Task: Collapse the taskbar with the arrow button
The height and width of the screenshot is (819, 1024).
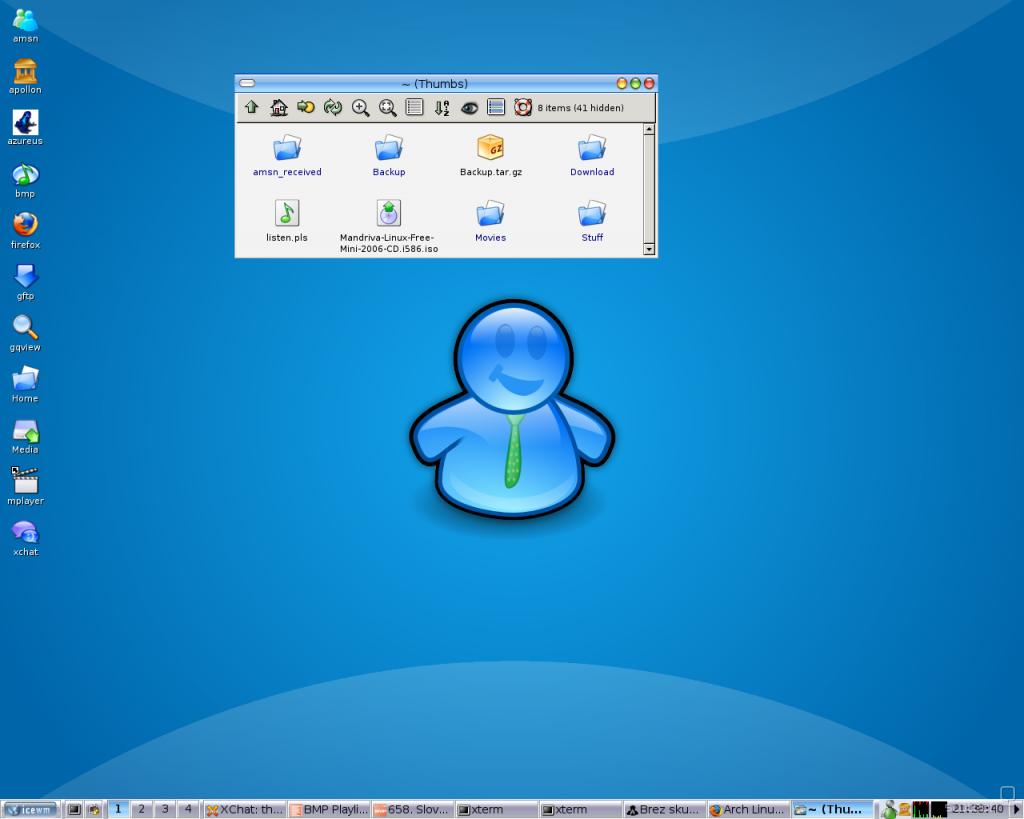Action: 1017,810
